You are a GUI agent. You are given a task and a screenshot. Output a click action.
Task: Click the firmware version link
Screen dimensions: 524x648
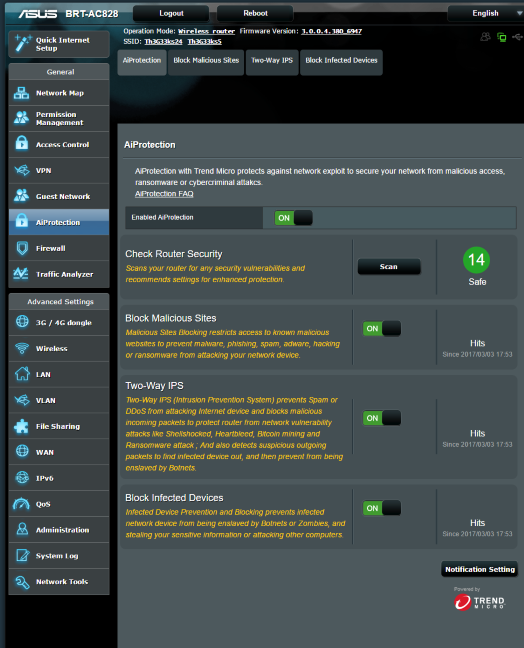331,31
